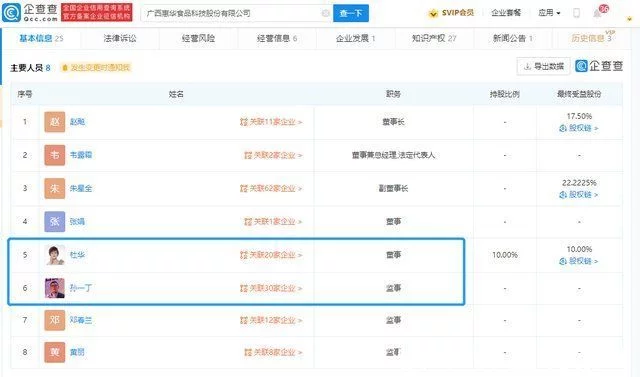This screenshot has height=377, width=640.
Task: Open person name link in row 8
Action: pyautogui.click(x=77, y=352)
